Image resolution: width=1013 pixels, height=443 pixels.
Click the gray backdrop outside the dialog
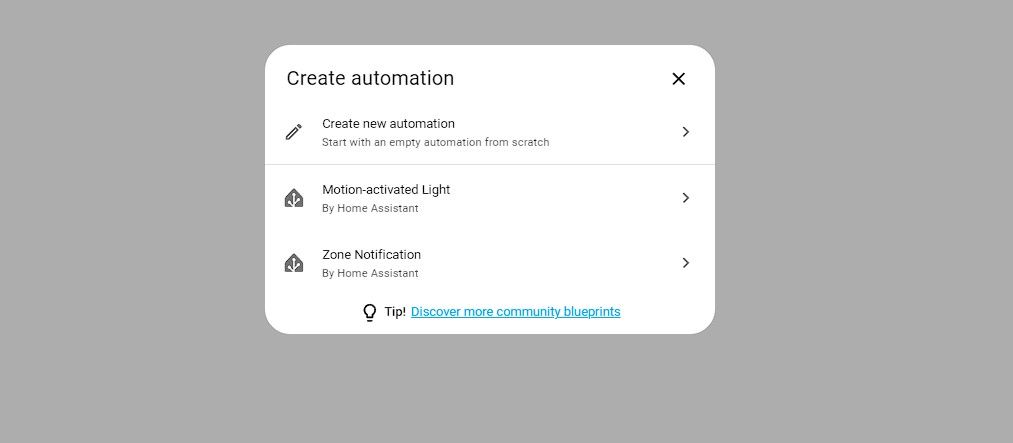click(x=130, y=220)
